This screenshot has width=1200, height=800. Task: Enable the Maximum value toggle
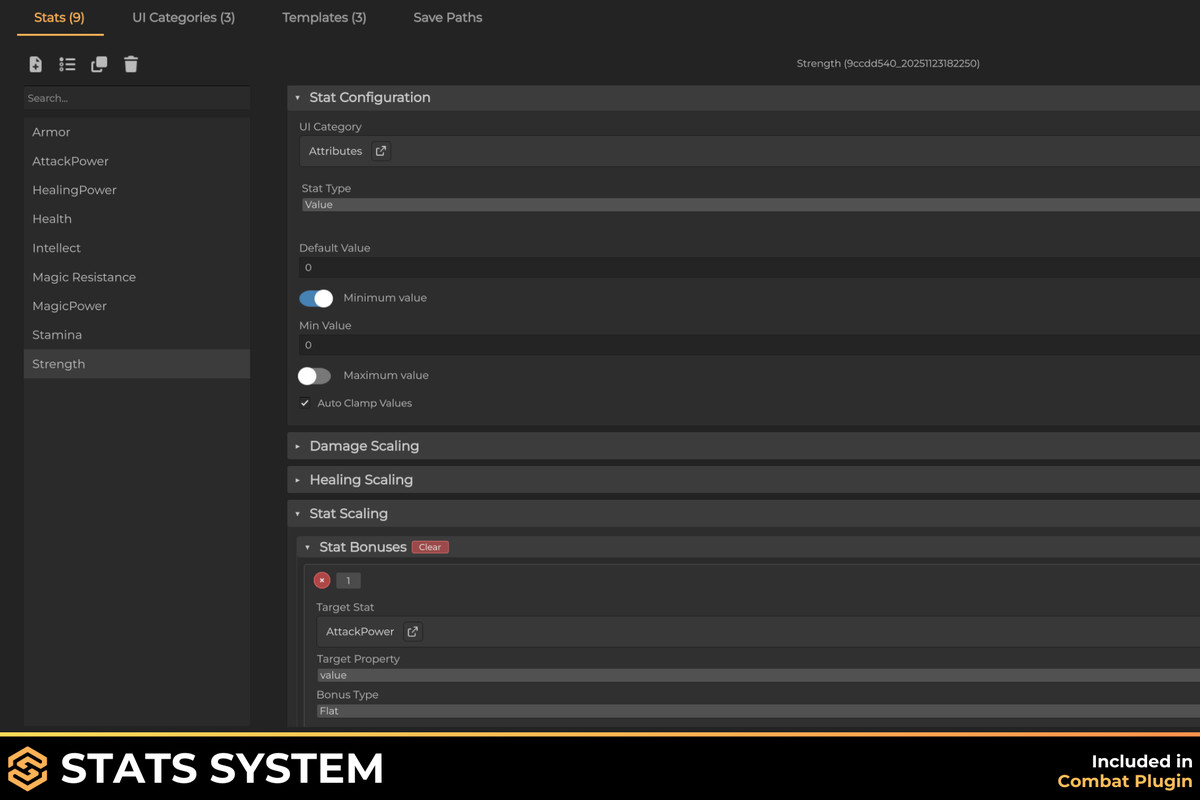pos(313,375)
